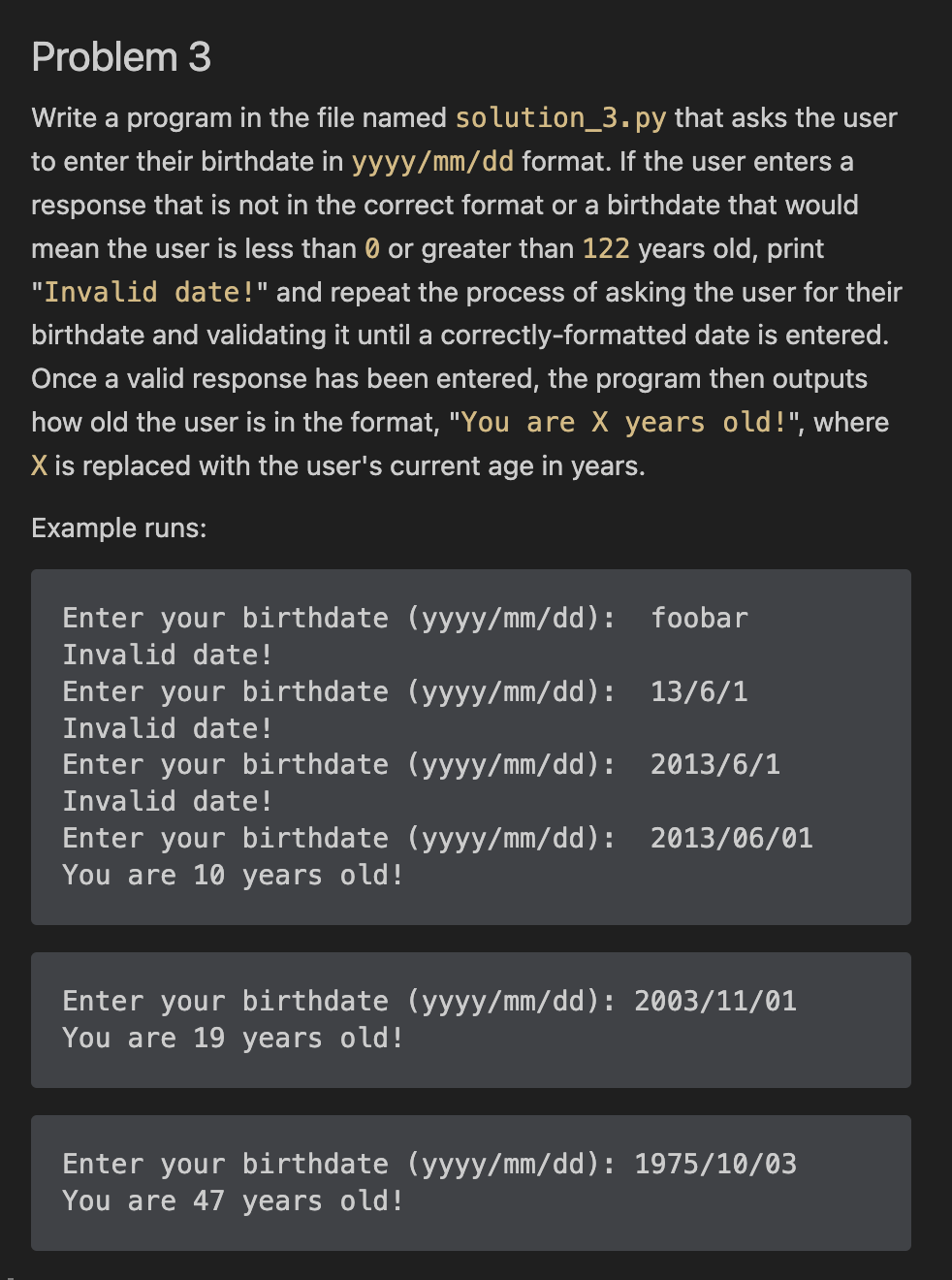Click the Problem 3 heading
Image resolution: width=952 pixels, height=1280 pixels.
(x=121, y=57)
